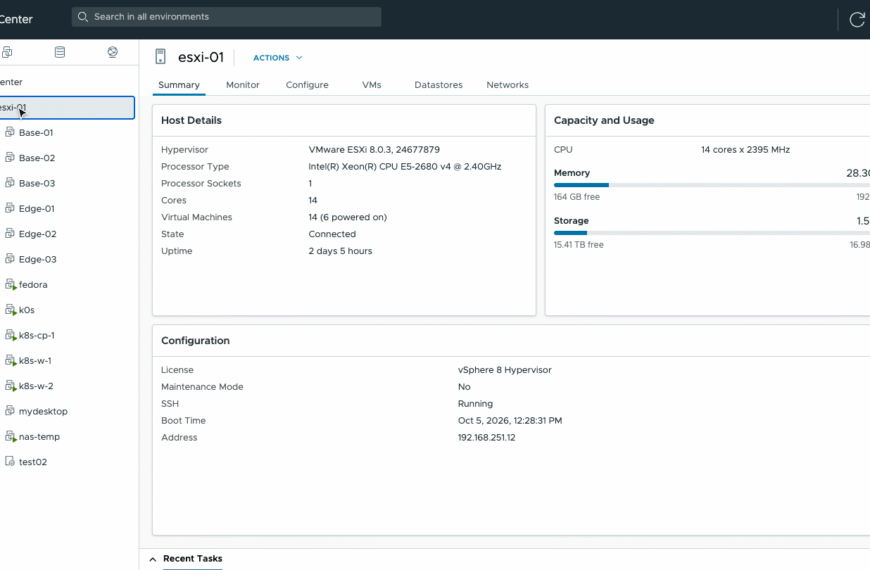Select the fedora VM in tree

tap(33, 285)
